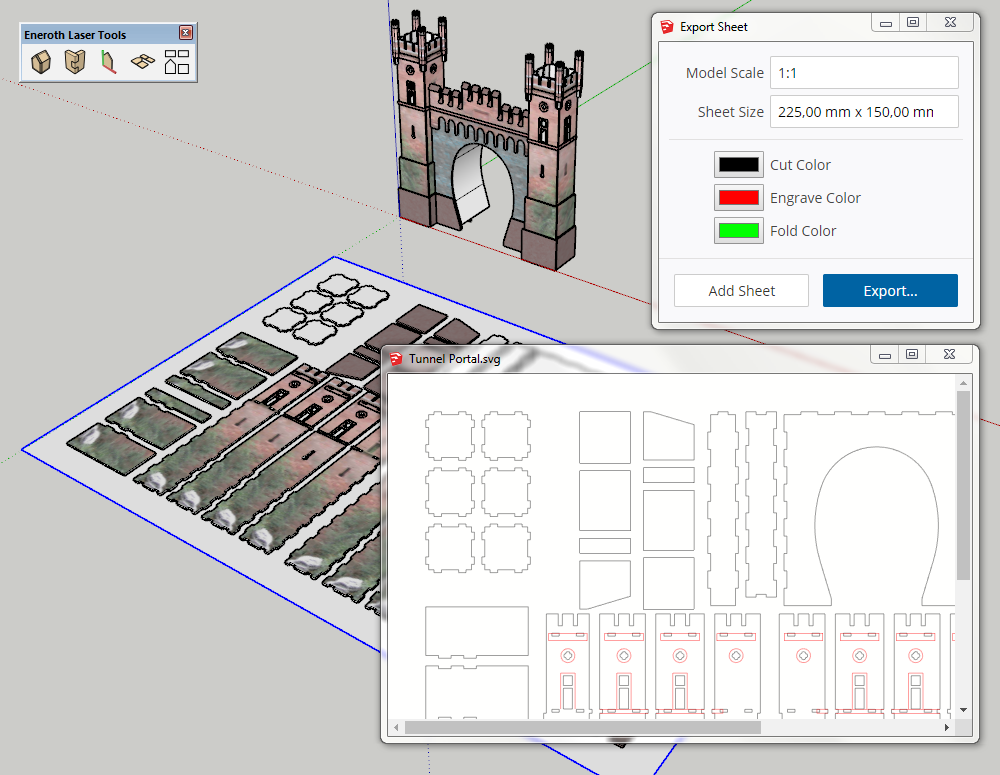
Task: Open the green Fold Color swatch
Action: tap(737, 230)
